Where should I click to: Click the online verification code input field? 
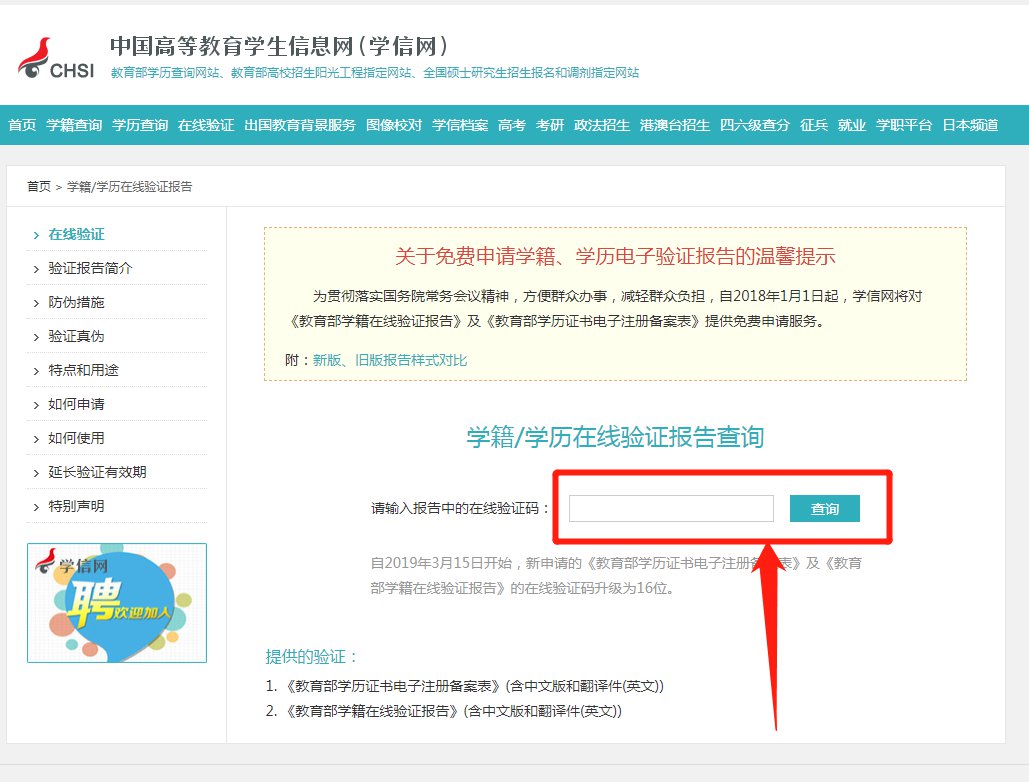click(671, 509)
